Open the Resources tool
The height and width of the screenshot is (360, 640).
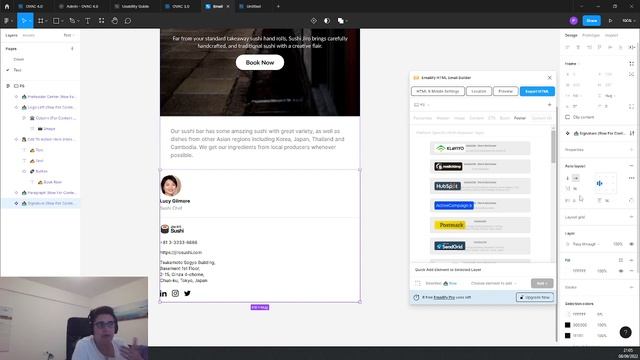point(101,21)
